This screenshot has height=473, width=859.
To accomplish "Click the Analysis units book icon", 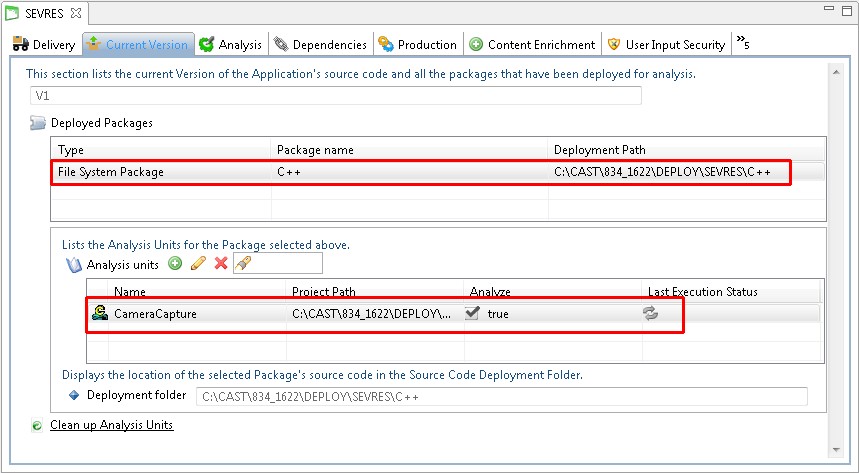I will coord(73,265).
